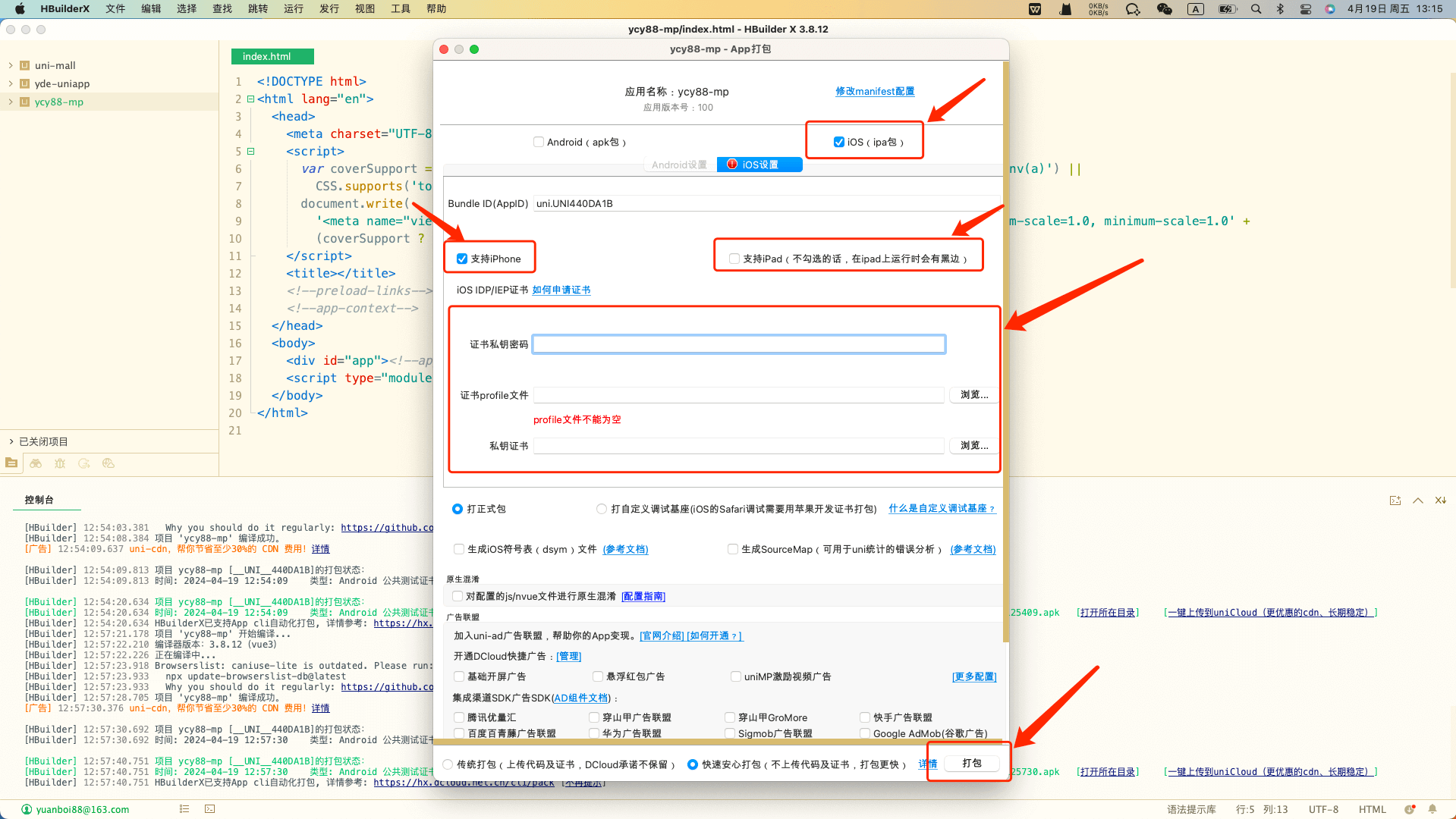This screenshot has height=819, width=1456.
Task: Click the cloud globe icon in sidebar
Action: pos(108,463)
